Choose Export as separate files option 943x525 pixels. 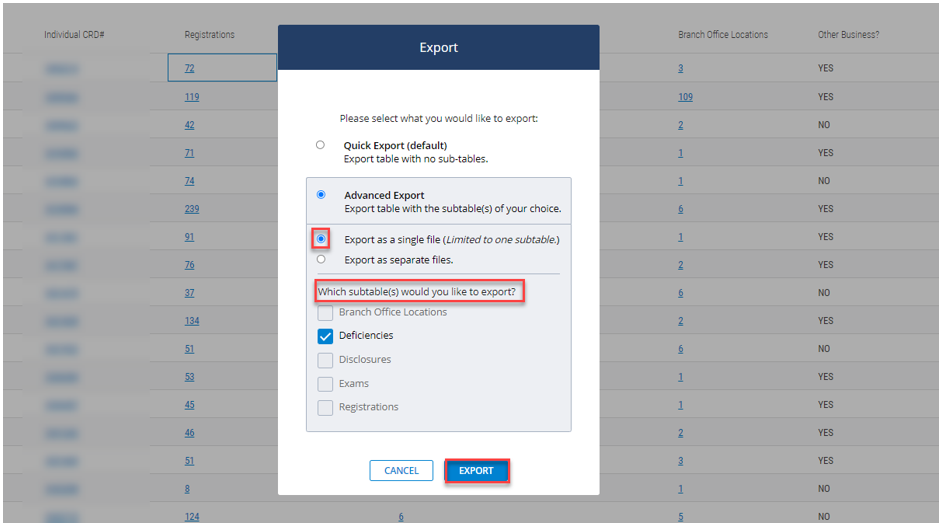click(320, 259)
